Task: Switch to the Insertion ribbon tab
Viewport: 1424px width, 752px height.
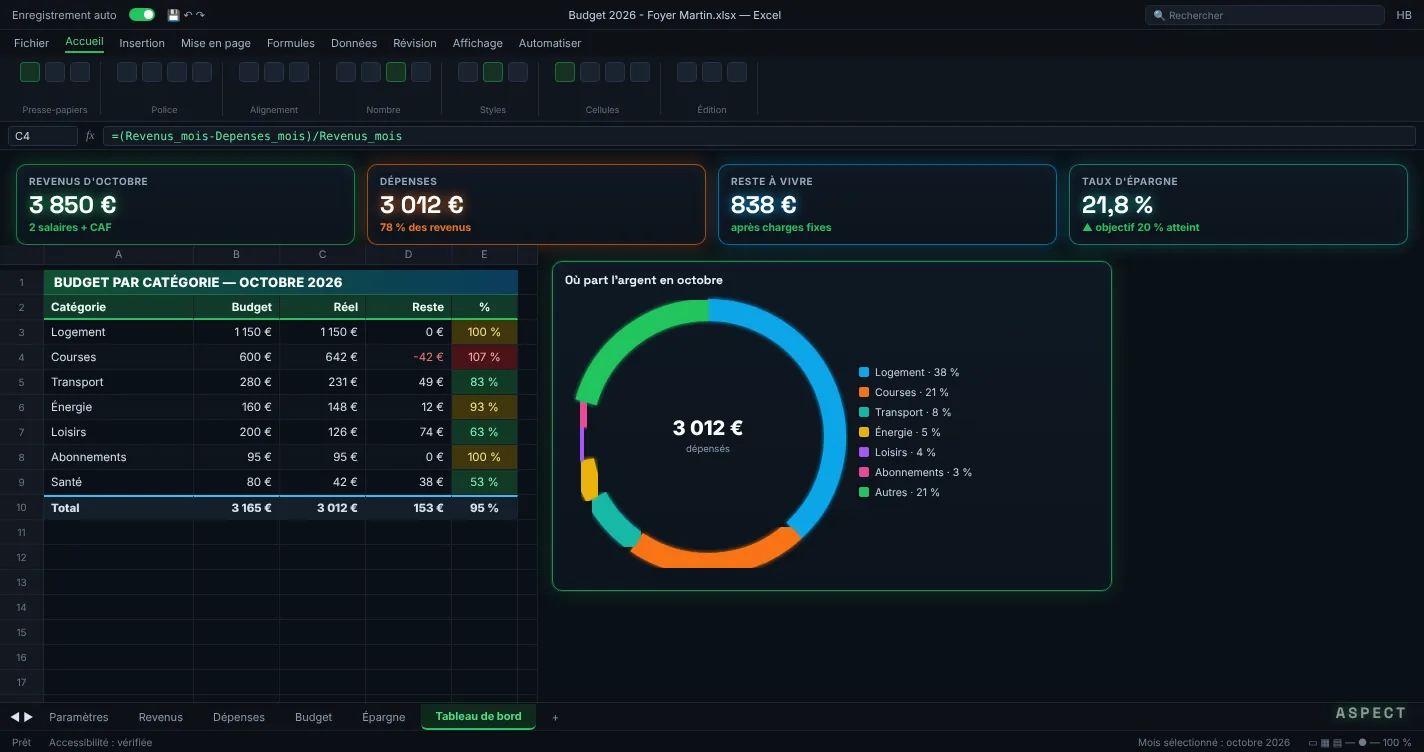Action: pos(142,43)
